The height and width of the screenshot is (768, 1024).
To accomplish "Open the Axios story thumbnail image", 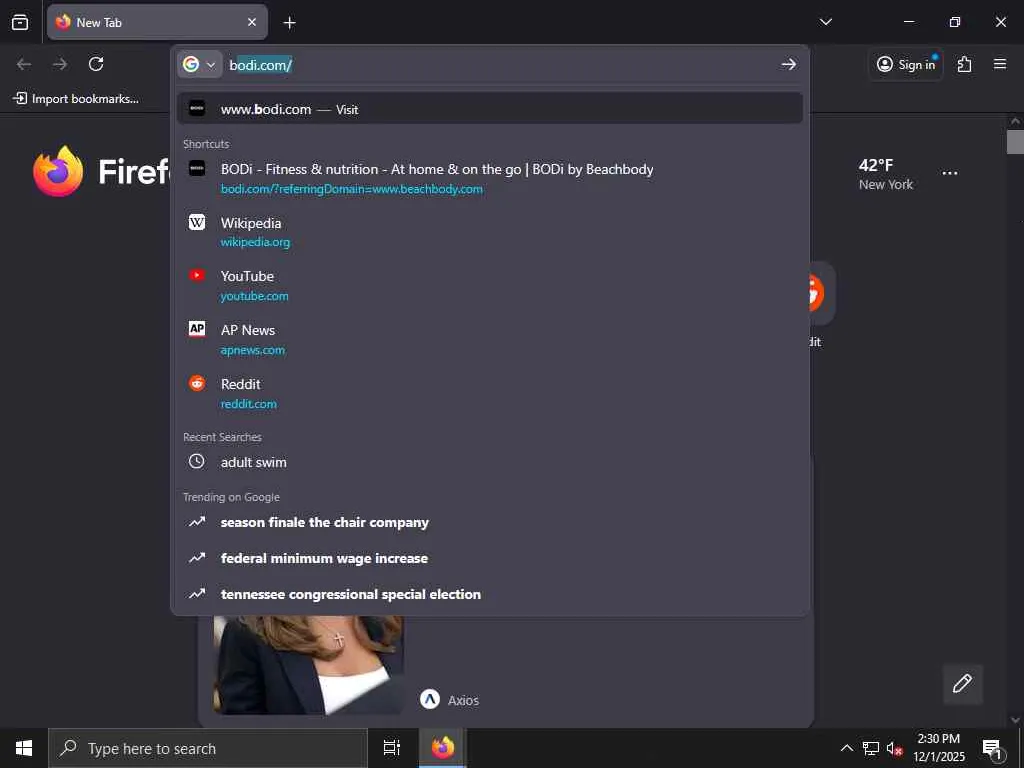I will 308,665.
